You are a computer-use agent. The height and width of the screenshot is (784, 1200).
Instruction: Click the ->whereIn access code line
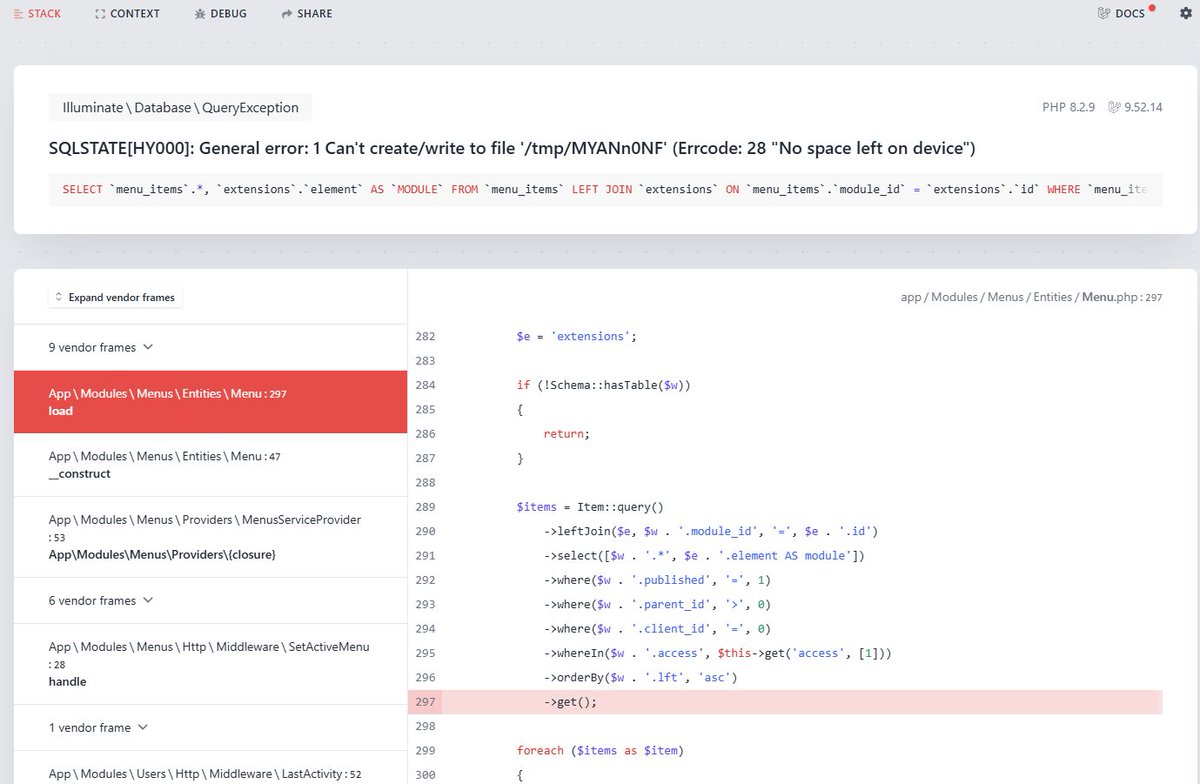[717, 653]
